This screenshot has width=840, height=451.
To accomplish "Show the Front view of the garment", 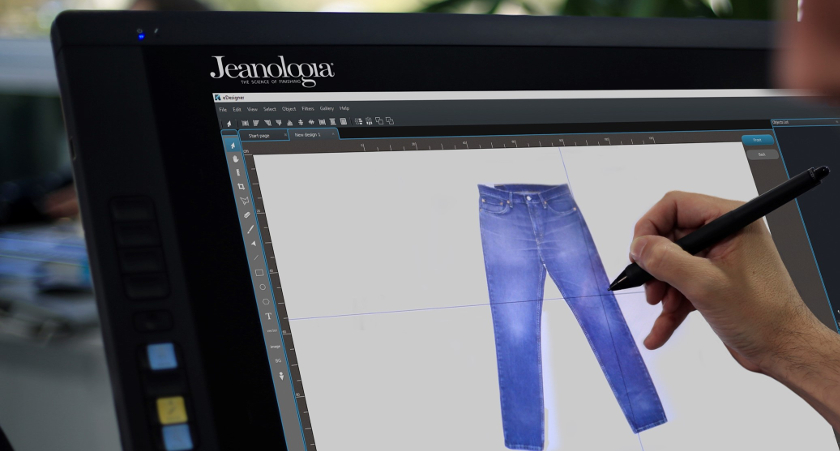I will click(758, 140).
